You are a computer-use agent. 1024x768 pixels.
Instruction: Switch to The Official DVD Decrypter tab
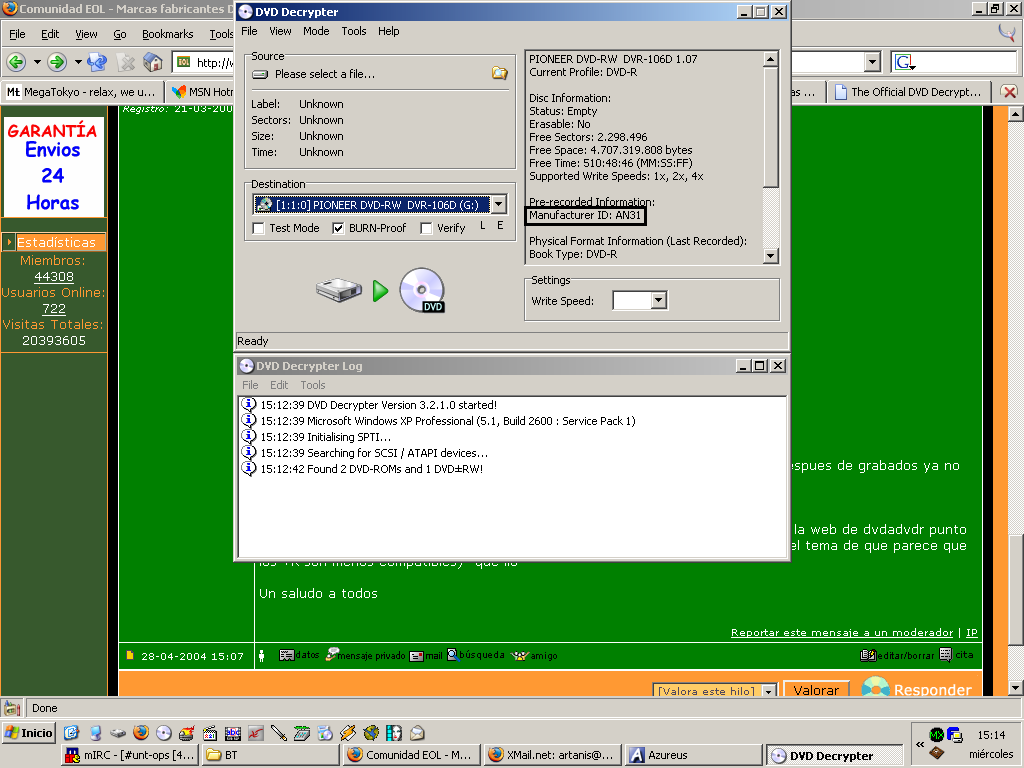click(x=909, y=92)
